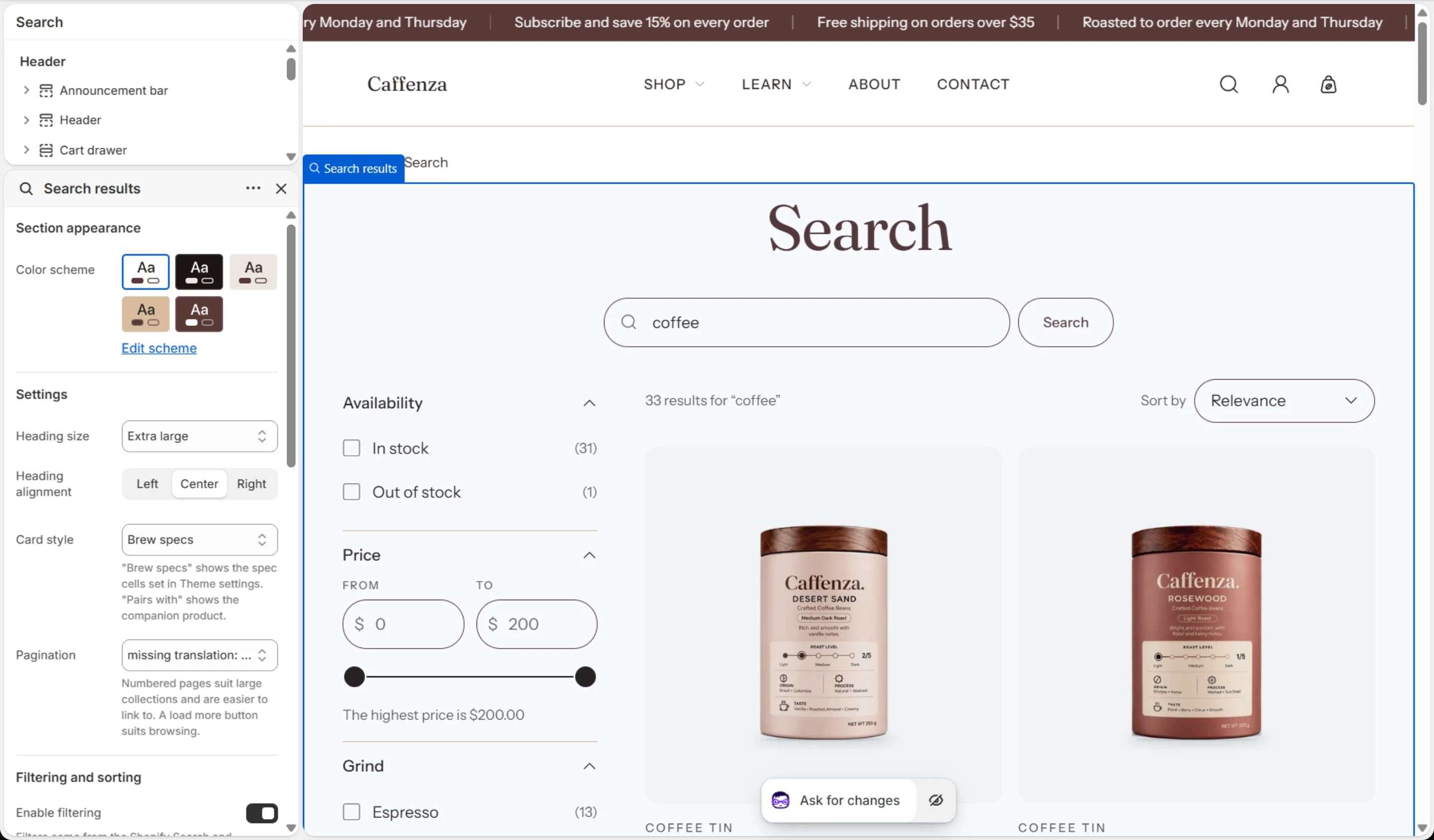Click the magnifier inside the coffee search field
This screenshot has height=840, width=1434.
point(629,322)
